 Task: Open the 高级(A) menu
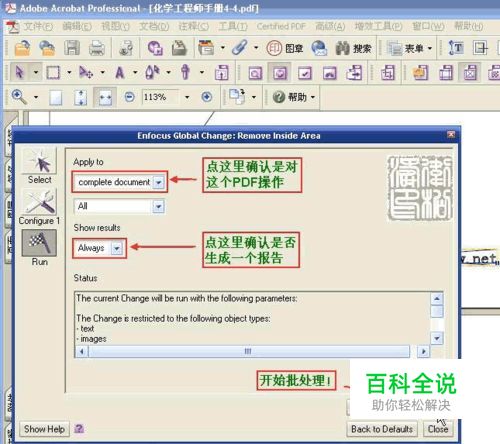[x=330, y=26]
